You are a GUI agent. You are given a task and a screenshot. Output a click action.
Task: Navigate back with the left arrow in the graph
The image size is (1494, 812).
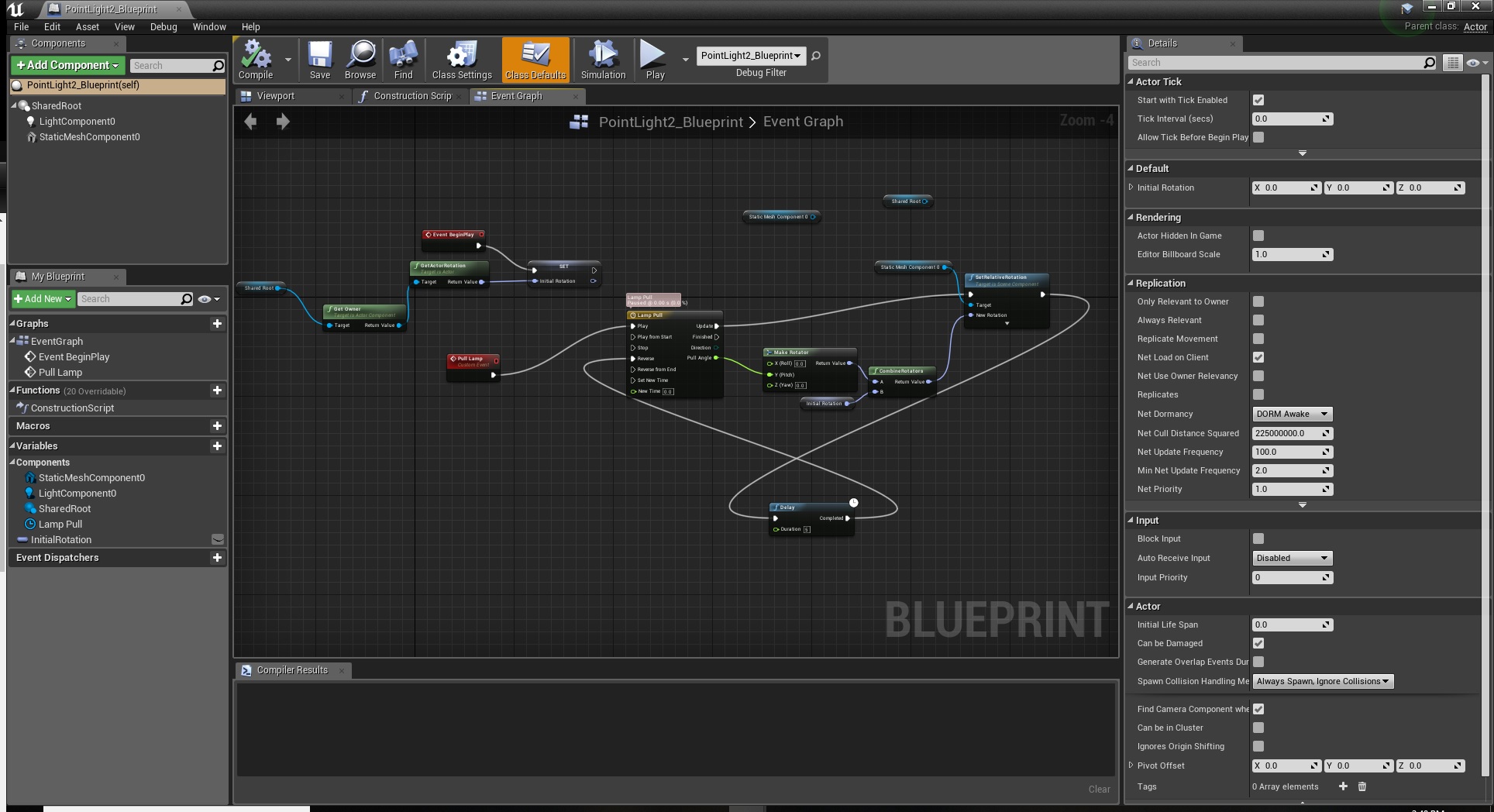[250, 122]
